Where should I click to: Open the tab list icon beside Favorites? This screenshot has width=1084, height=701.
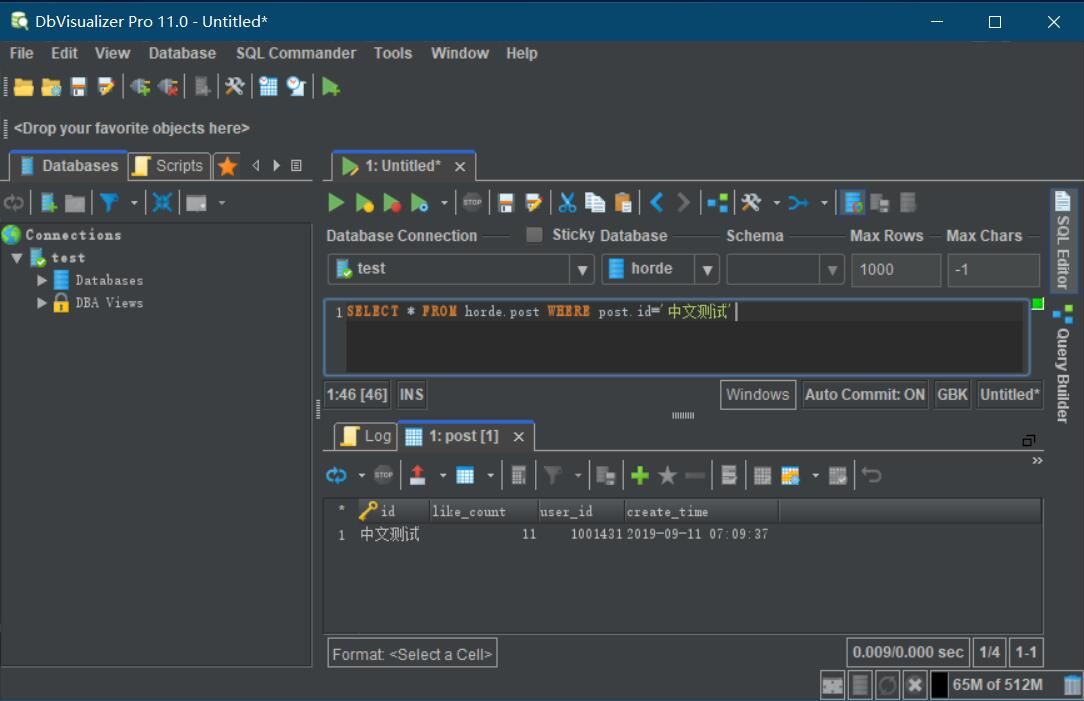coord(296,166)
